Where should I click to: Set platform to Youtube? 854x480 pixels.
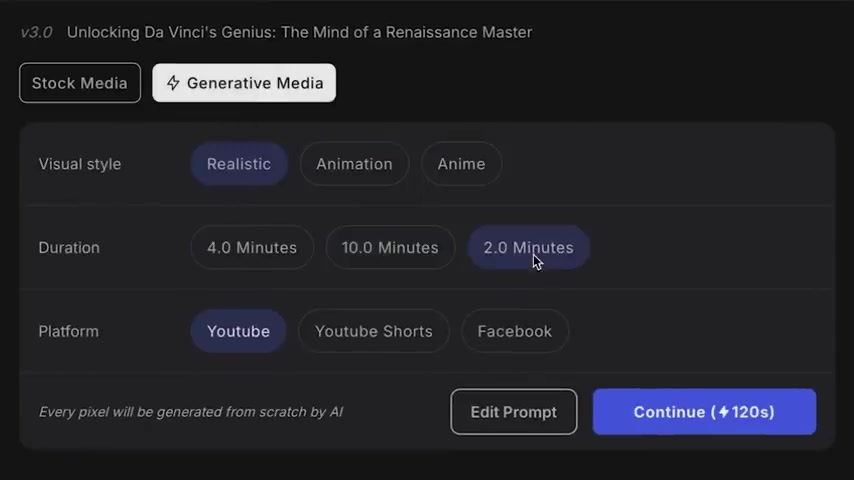[239, 331]
